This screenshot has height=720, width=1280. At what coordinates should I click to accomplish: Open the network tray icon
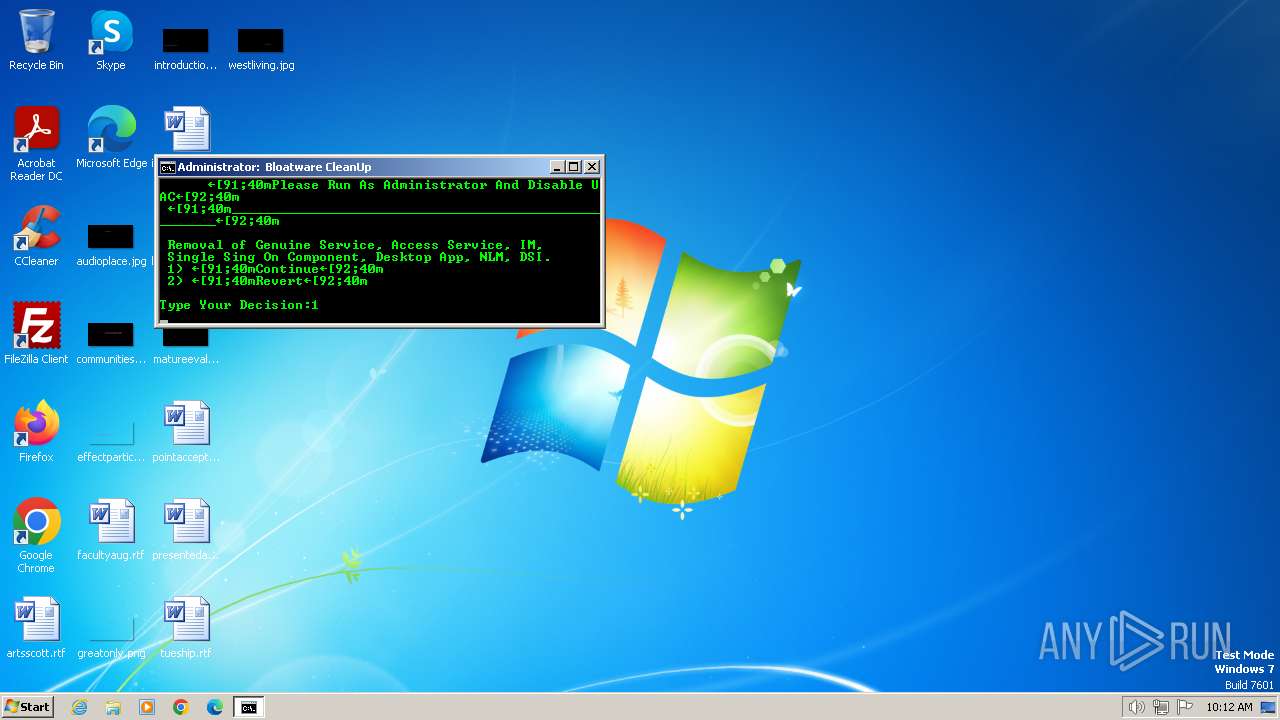click(1161, 707)
